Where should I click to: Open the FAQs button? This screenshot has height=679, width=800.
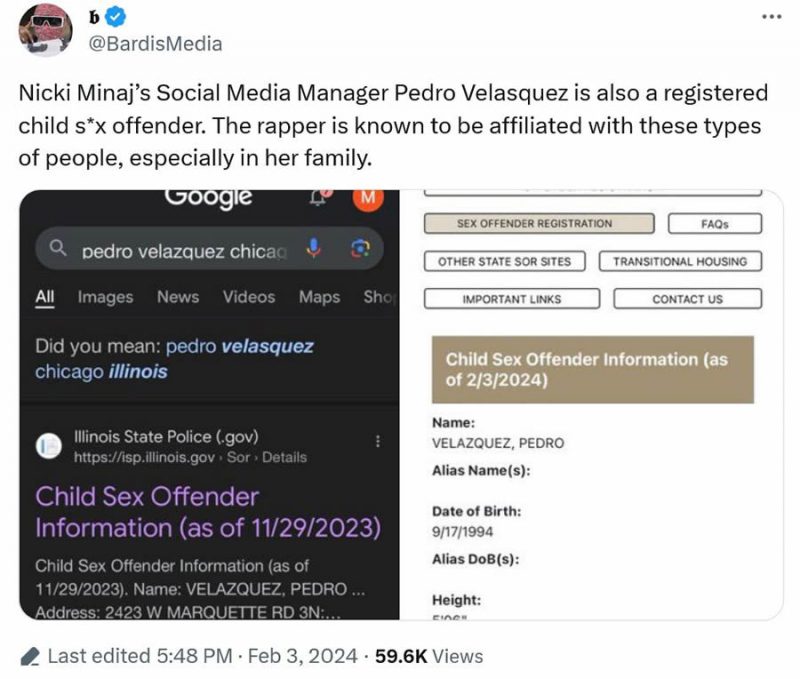point(714,224)
